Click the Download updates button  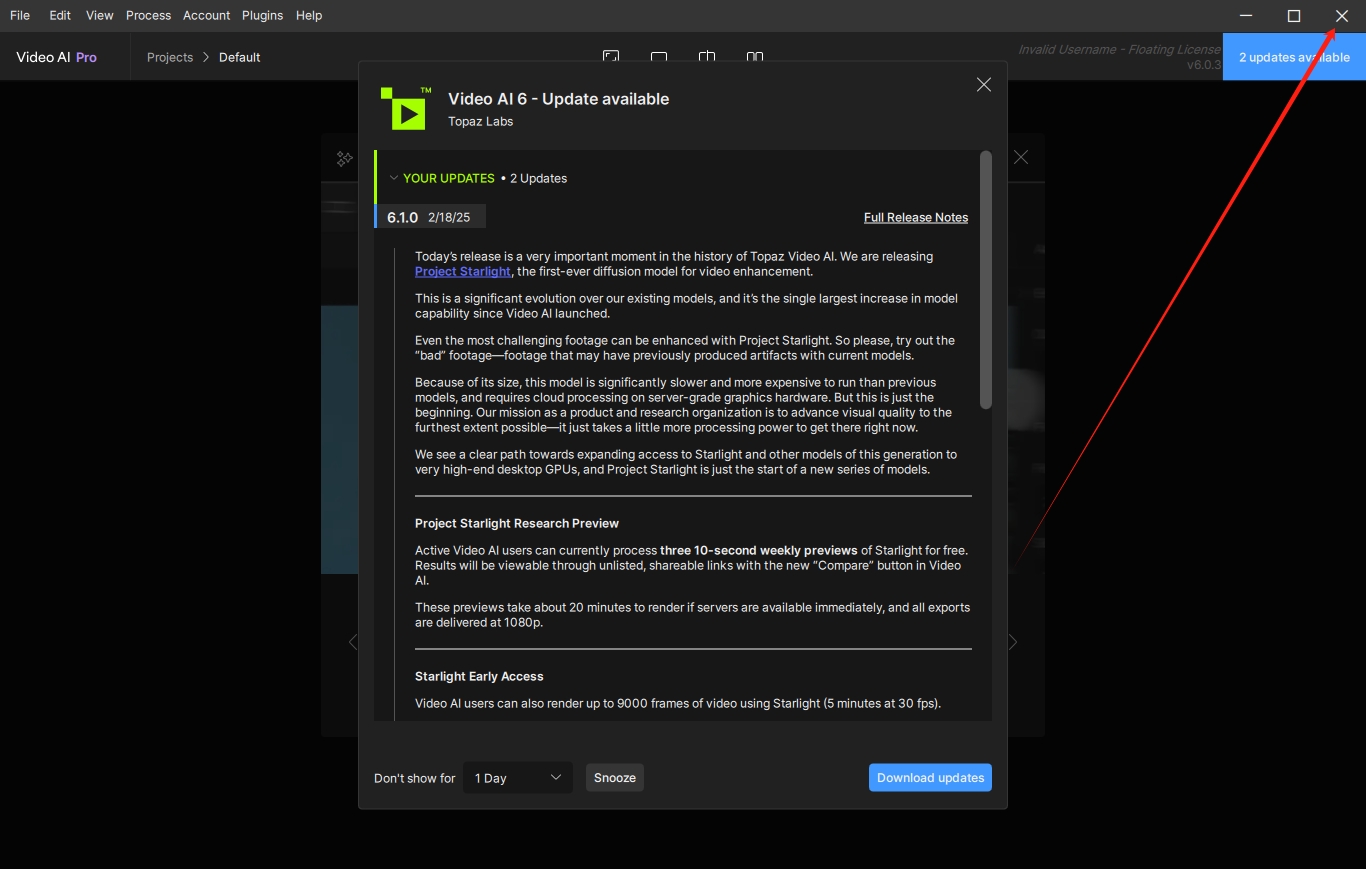click(930, 778)
